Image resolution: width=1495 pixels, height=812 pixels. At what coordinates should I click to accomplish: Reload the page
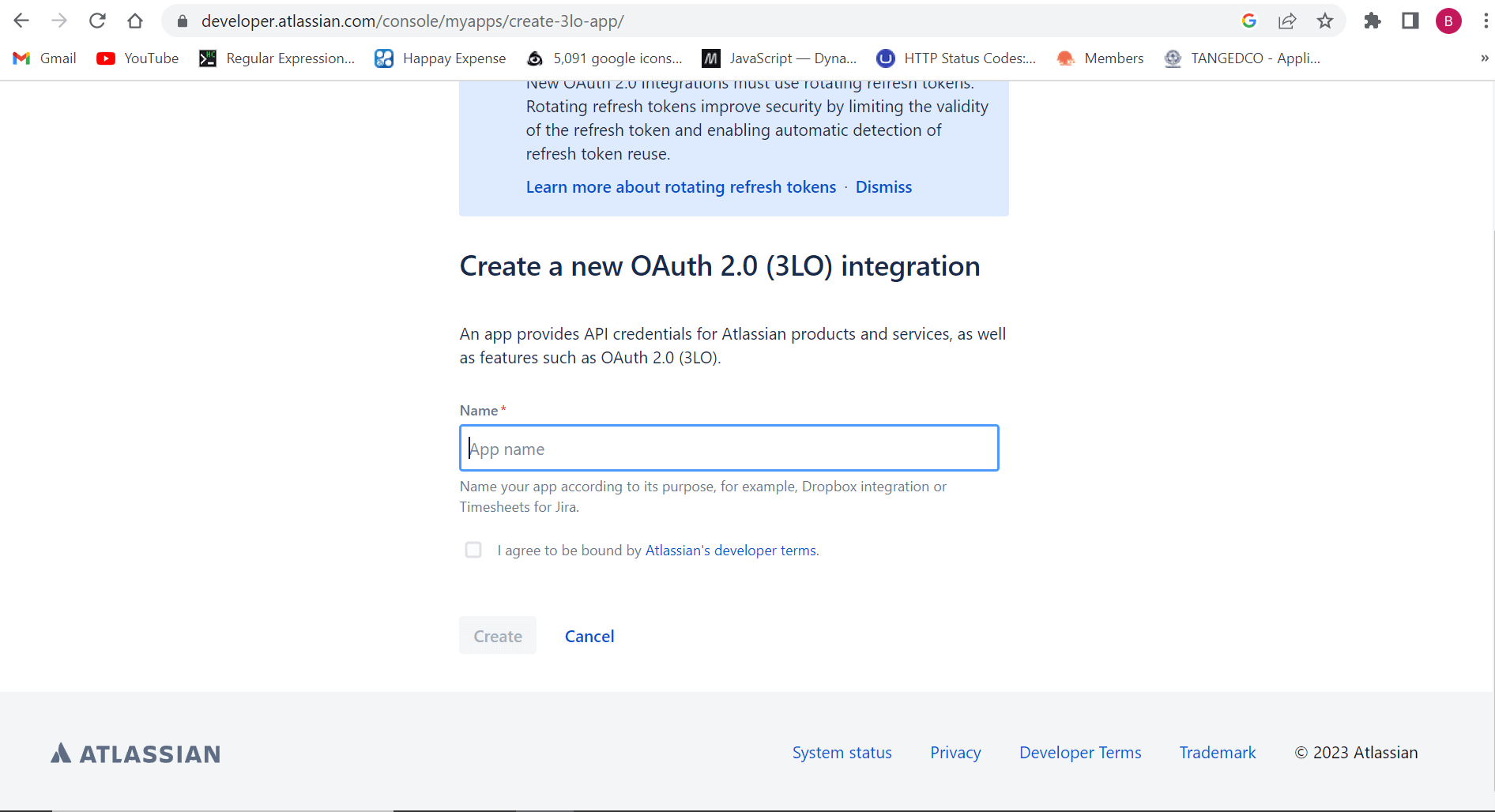[x=97, y=21]
